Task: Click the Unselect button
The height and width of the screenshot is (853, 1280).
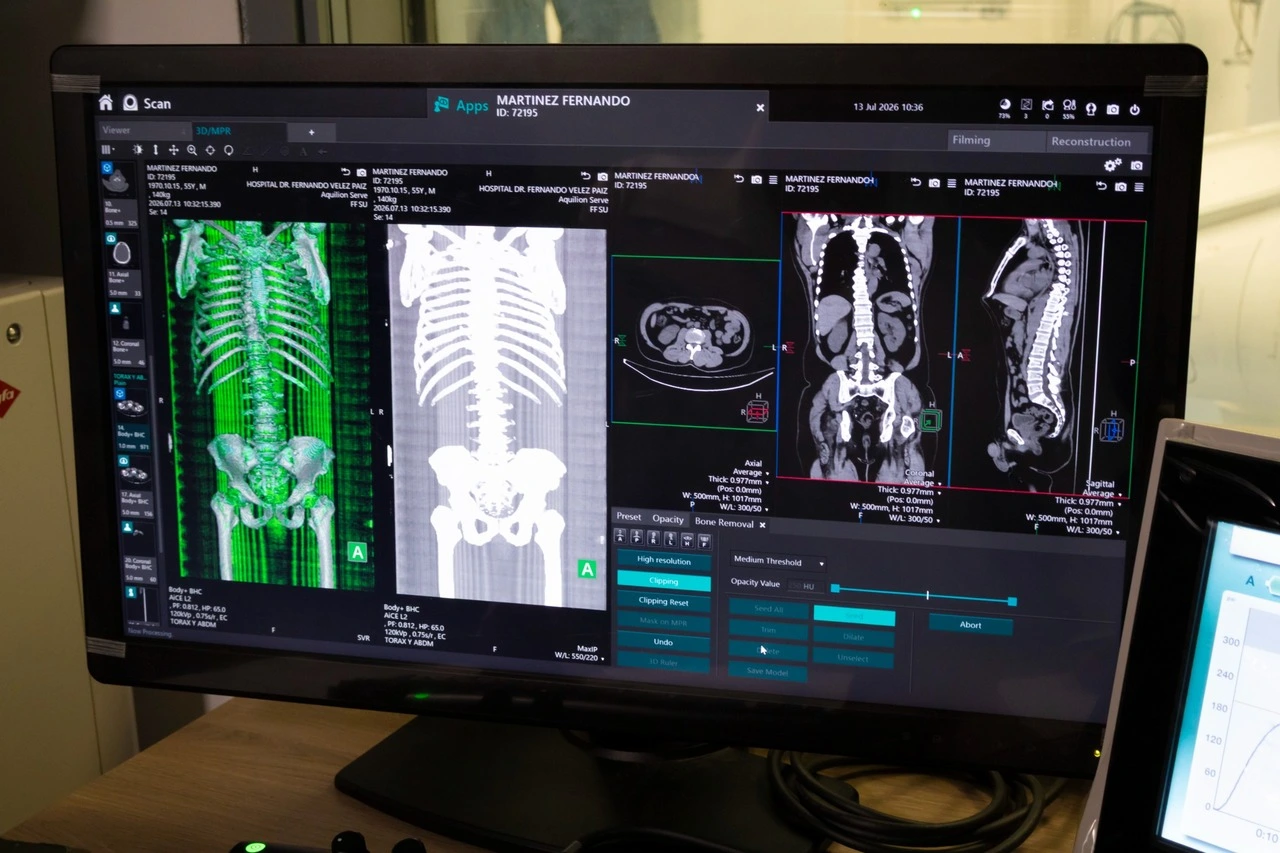Action: point(853,658)
